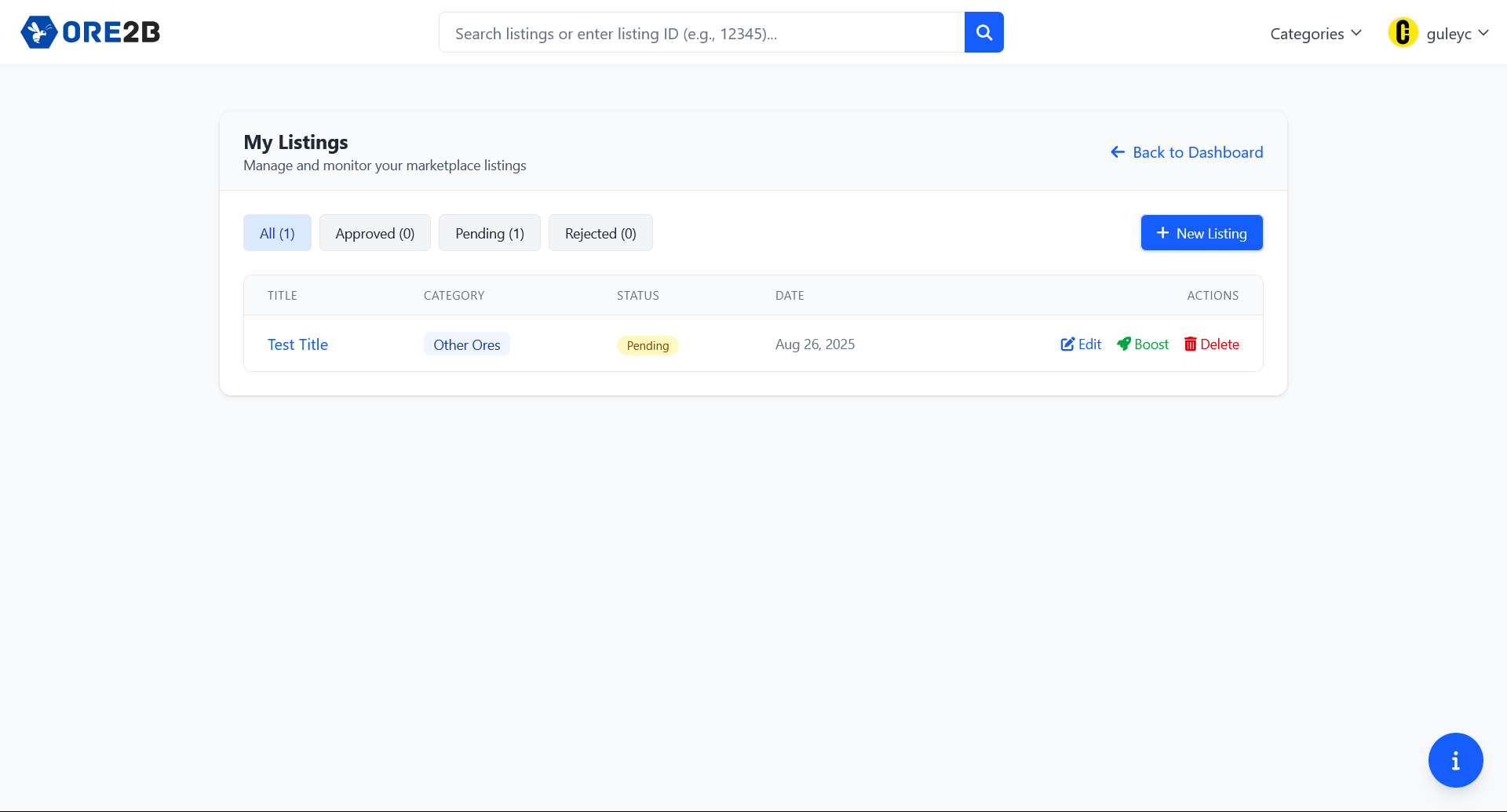Click the Back to Dashboard text link

point(1198,152)
